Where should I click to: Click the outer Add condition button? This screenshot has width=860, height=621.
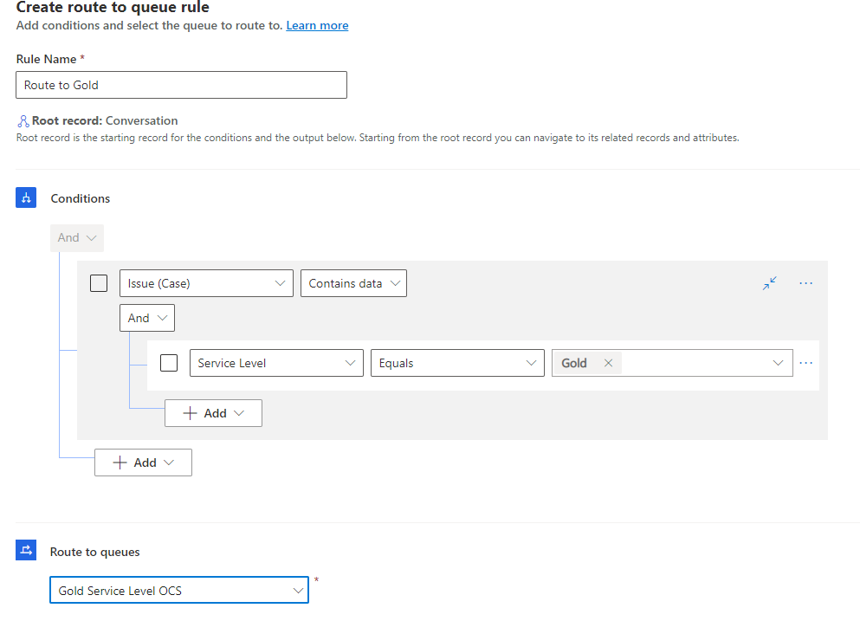pyautogui.click(x=143, y=462)
